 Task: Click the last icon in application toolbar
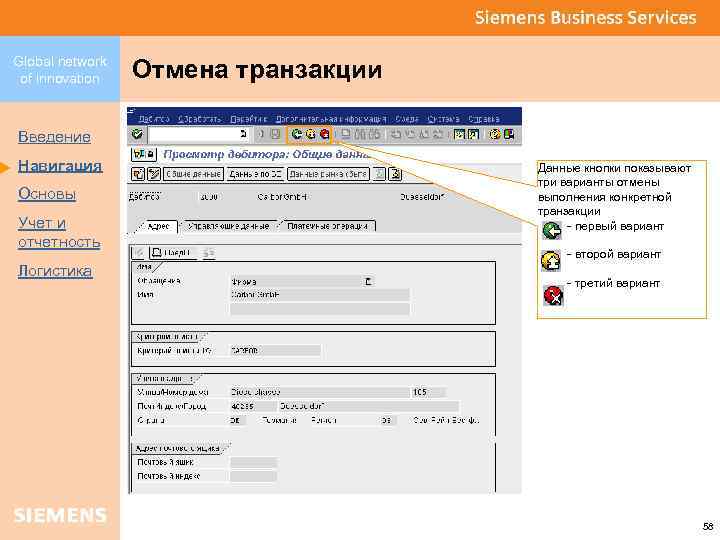coord(395,174)
